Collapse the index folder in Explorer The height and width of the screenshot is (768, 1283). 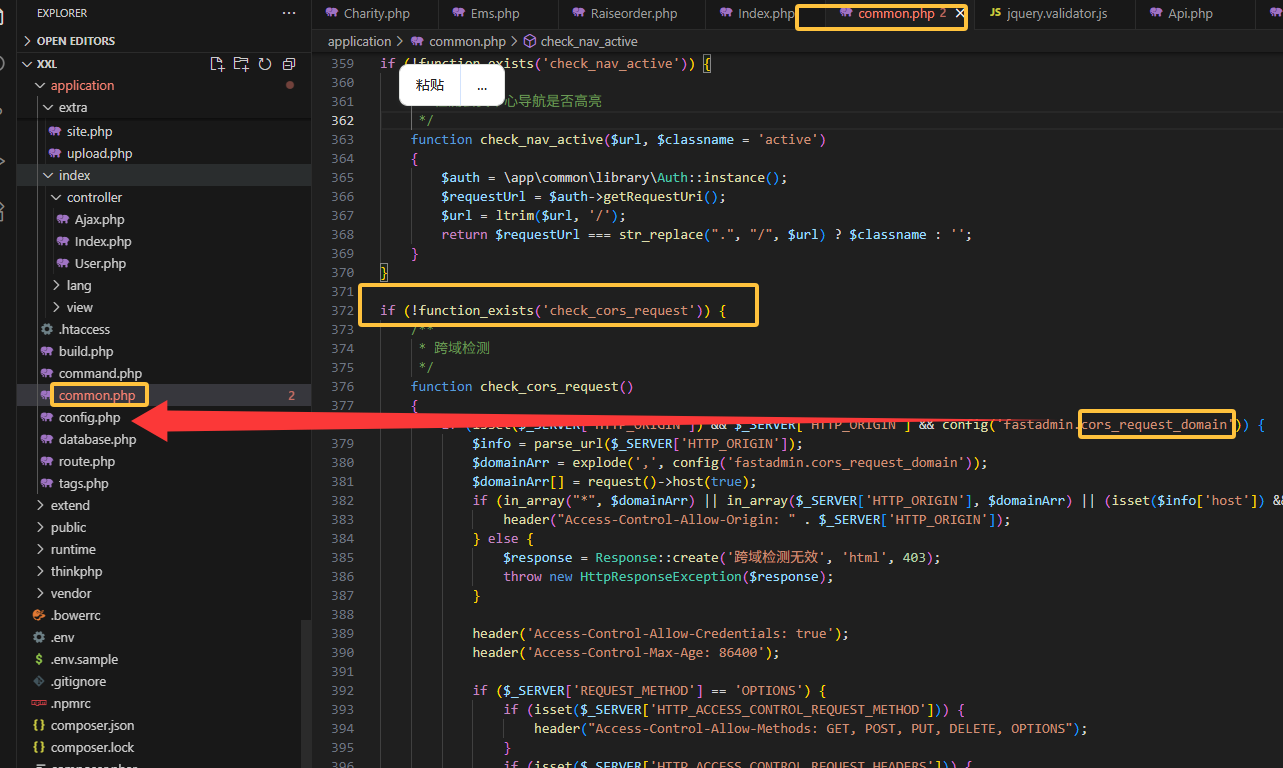[75, 176]
